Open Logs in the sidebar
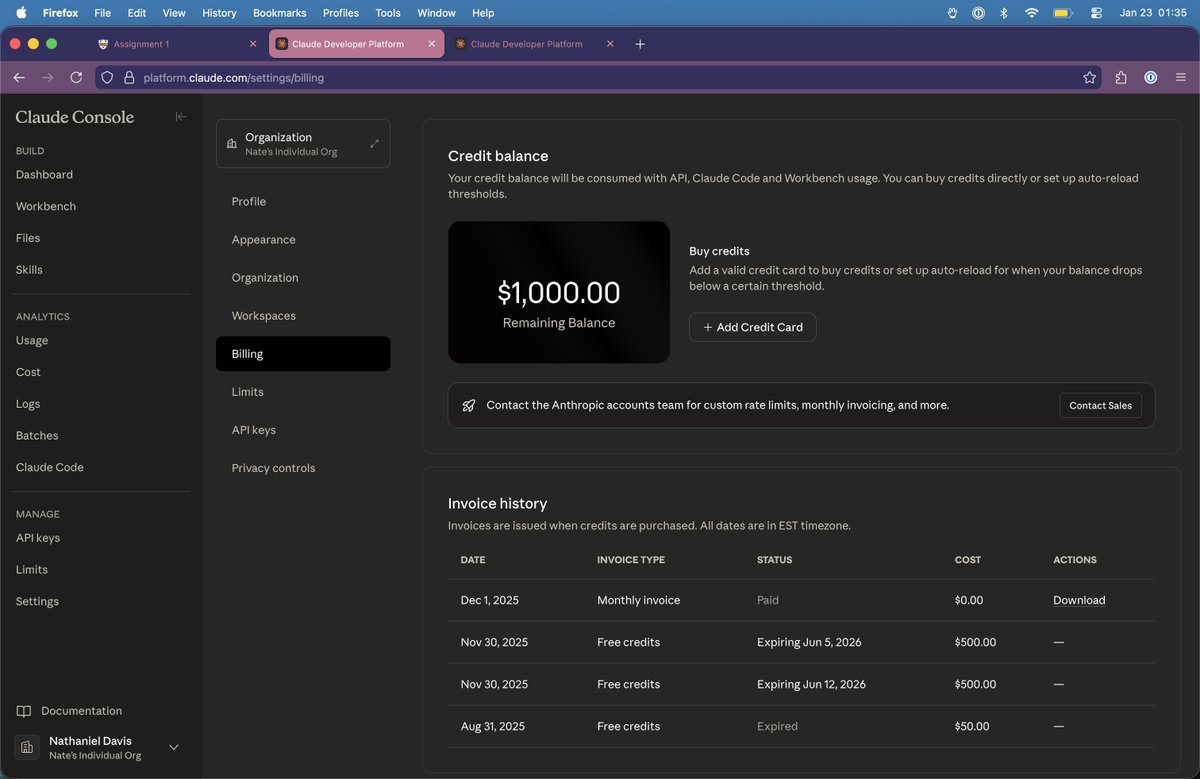 pos(28,404)
